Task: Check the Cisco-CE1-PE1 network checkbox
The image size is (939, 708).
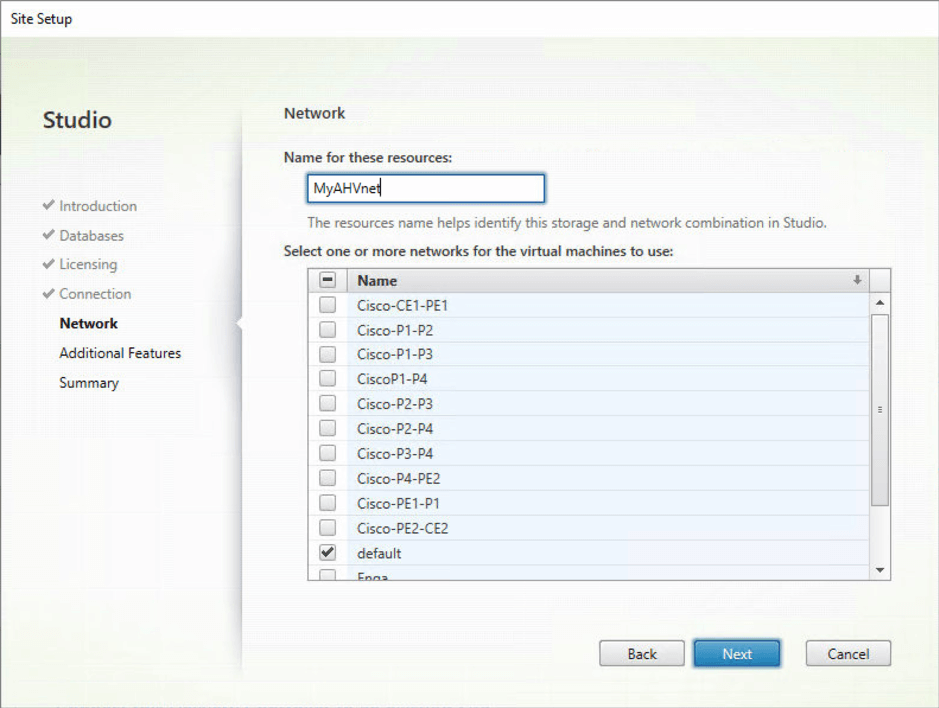Action: tap(327, 305)
